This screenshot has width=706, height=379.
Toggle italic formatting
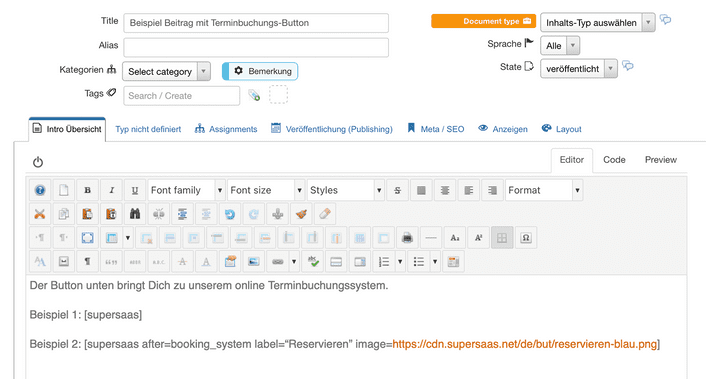coord(111,190)
